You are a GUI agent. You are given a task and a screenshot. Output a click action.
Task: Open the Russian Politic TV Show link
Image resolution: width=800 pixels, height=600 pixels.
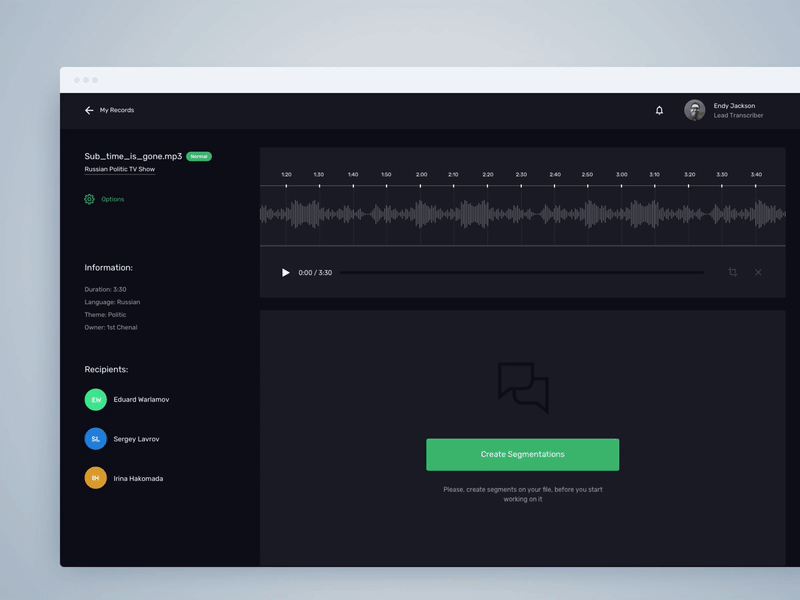click(120, 169)
